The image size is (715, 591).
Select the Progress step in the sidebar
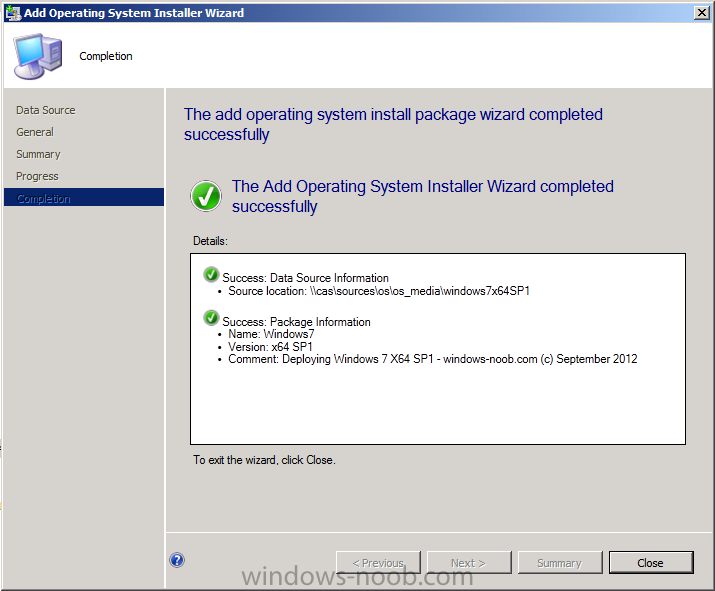point(37,176)
